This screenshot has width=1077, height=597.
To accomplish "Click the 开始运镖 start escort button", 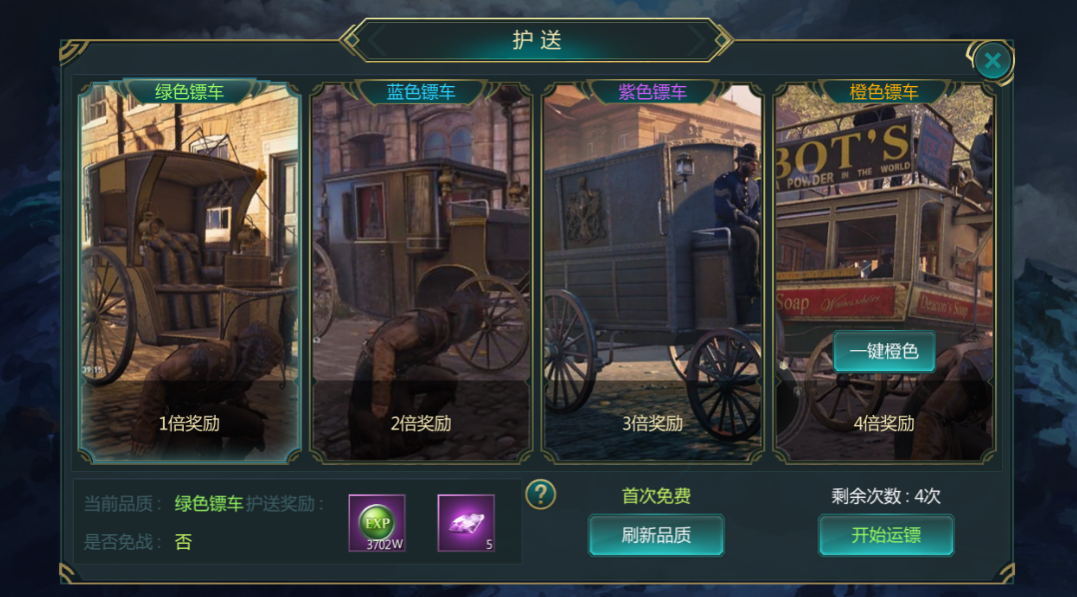I will tap(885, 535).
